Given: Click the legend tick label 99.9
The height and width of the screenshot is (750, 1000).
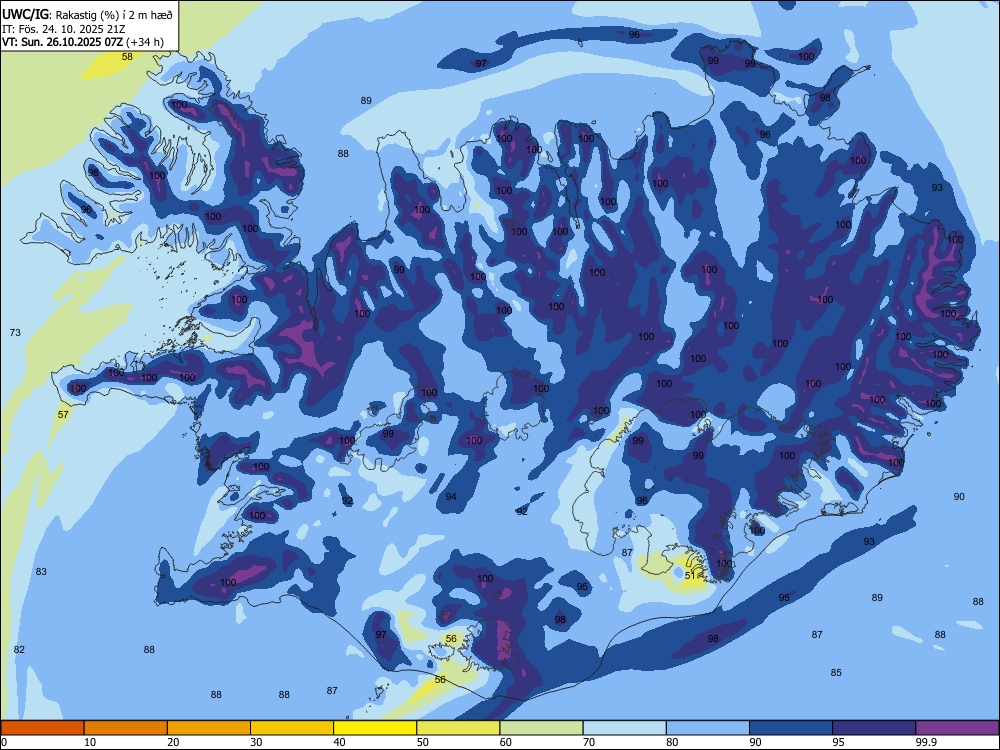Looking at the screenshot, I should click(926, 742).
